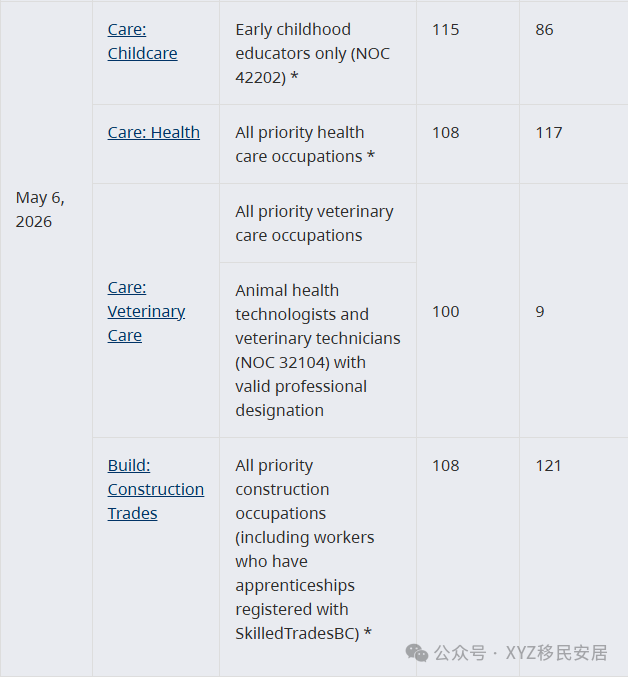628x678 pixels.
Task: Click the All priority construction occupations text
Action: (304, 549)
